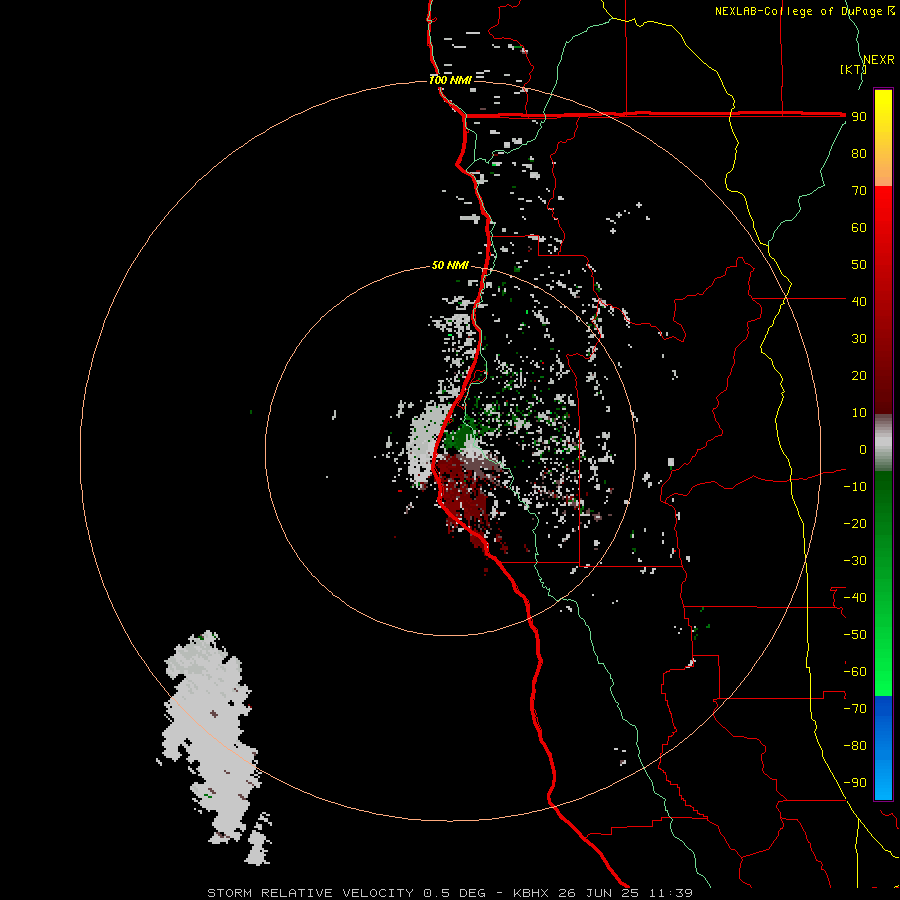The width and height of the screenshot is (900, 900).
Task: Click the 60 value on velocity scale
Action: coord(859,227)
